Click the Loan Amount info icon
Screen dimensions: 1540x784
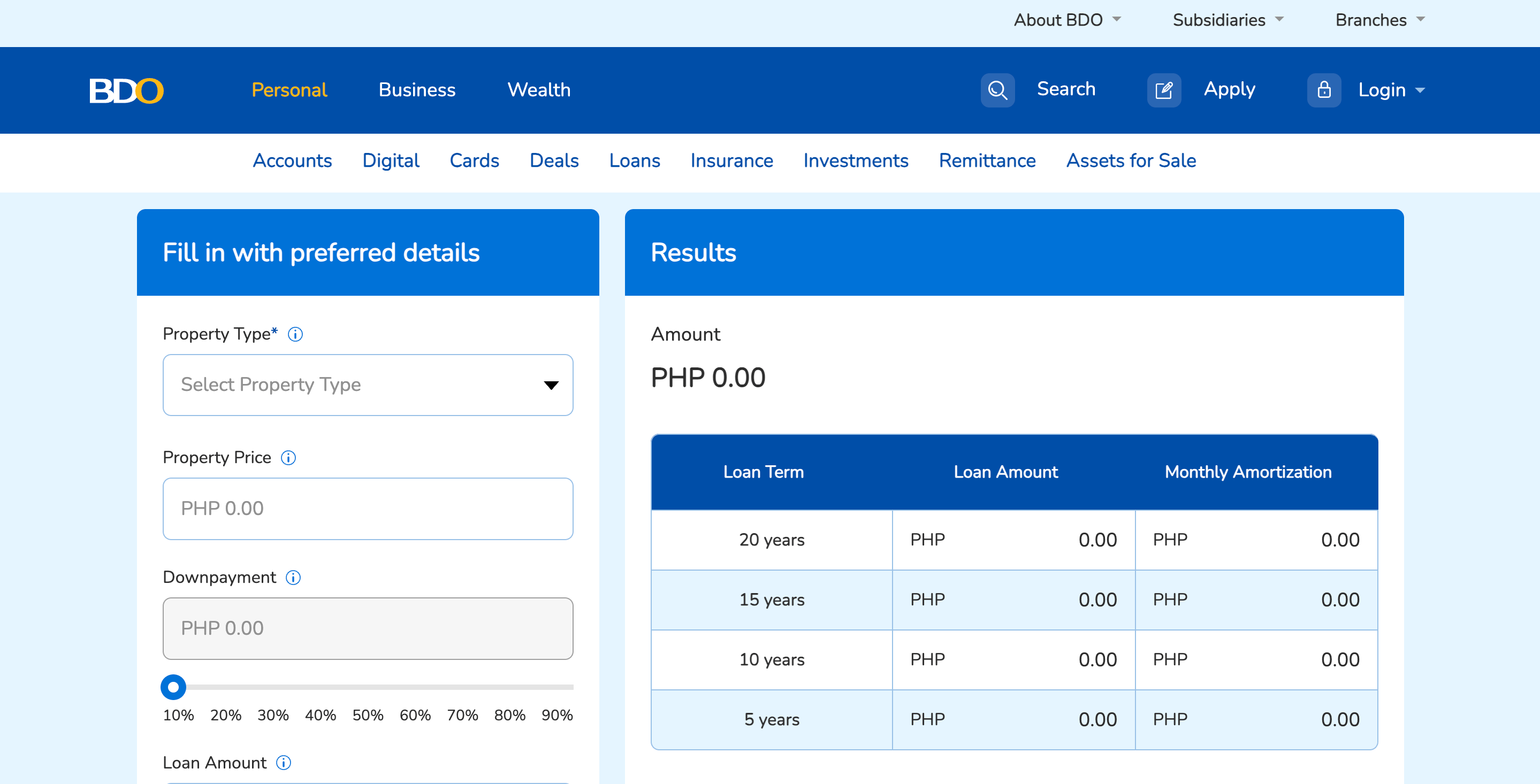pos(284,763)
